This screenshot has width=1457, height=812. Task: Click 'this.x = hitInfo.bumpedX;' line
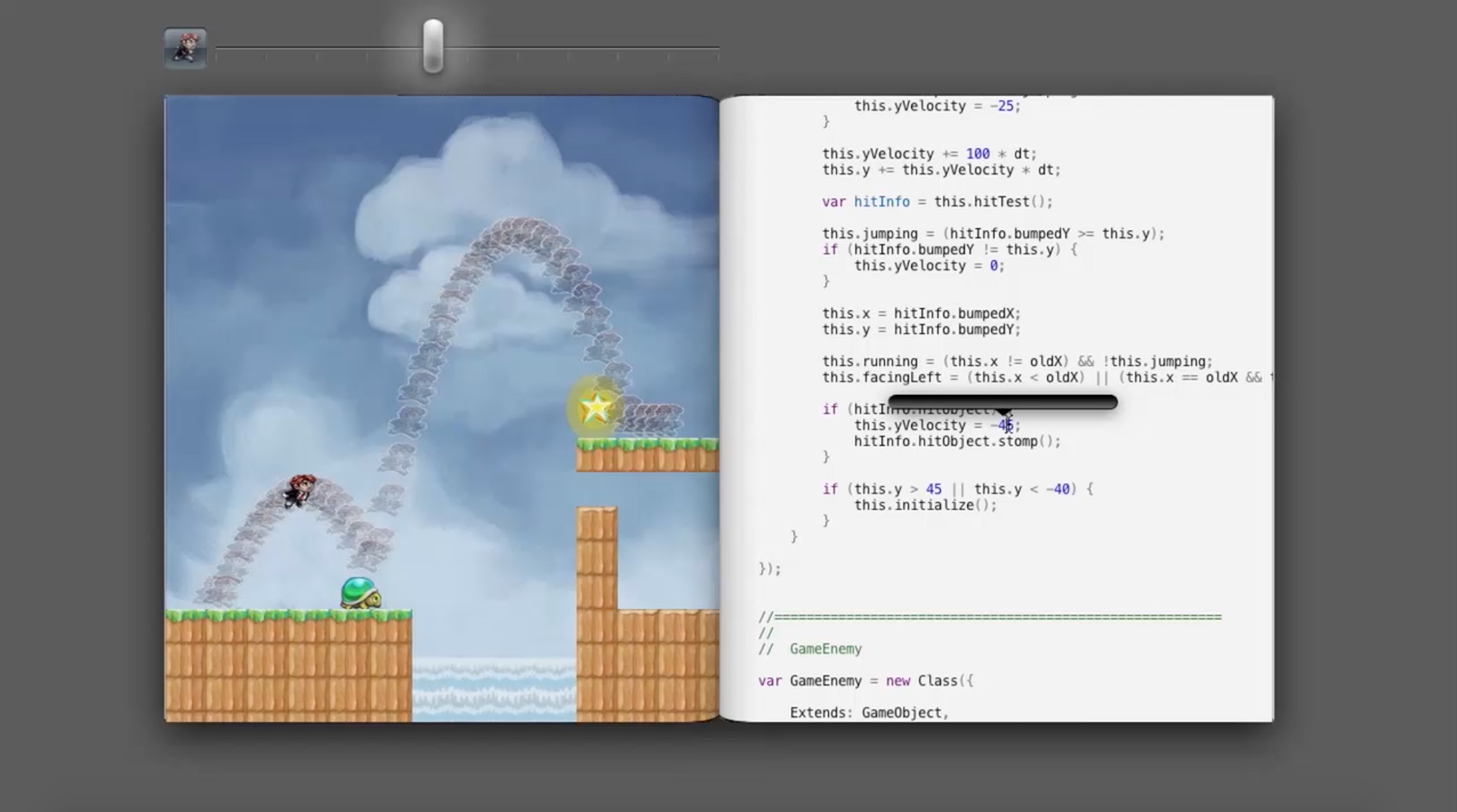[921, 313]
